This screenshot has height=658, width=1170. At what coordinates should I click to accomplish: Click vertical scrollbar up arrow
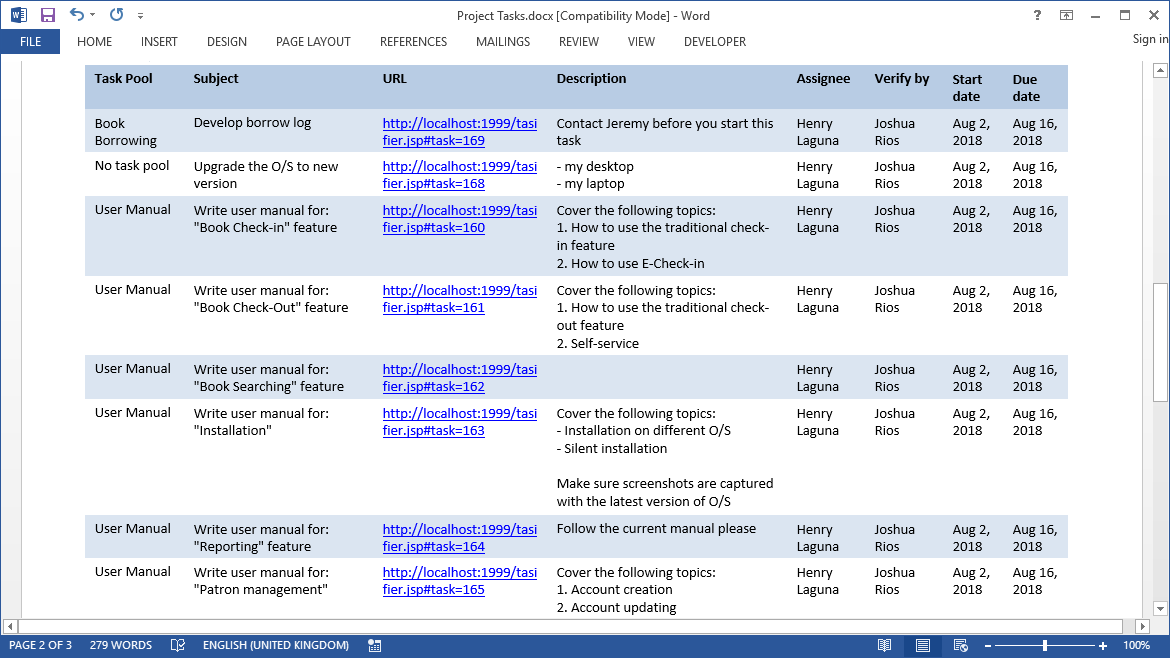(1160, 71)
